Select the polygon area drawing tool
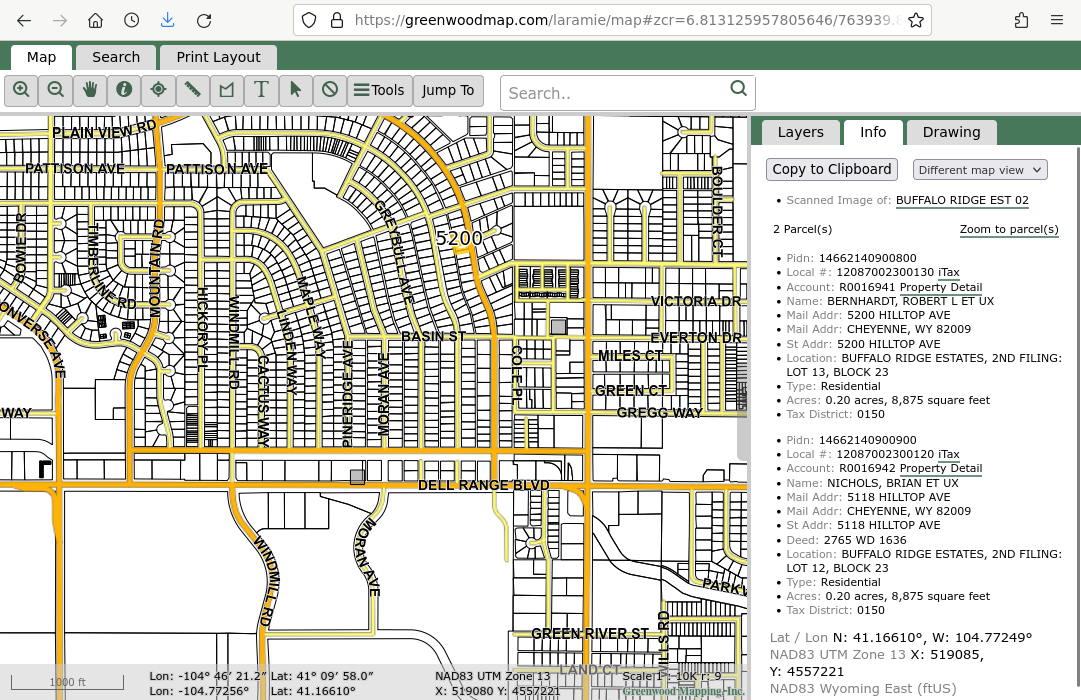The width and height of the screenshot is (1081, 700). click(227, 90)
